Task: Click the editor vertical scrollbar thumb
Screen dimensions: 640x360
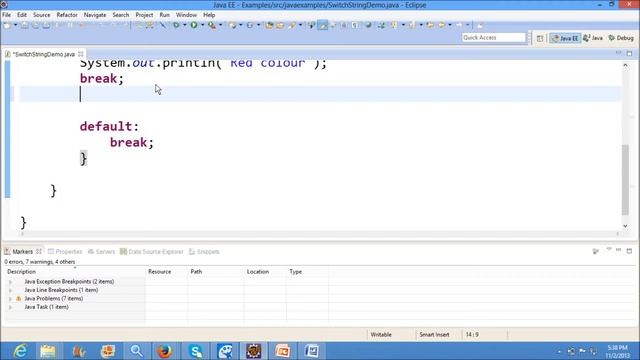Action: click(x=625, y=180)
